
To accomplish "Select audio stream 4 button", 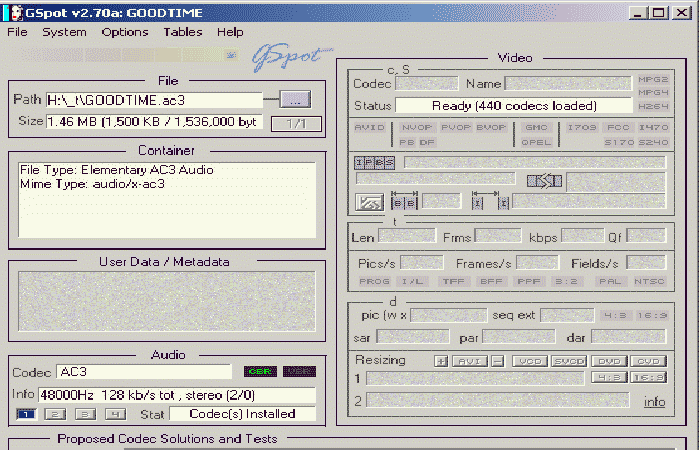I will [117, 413].
